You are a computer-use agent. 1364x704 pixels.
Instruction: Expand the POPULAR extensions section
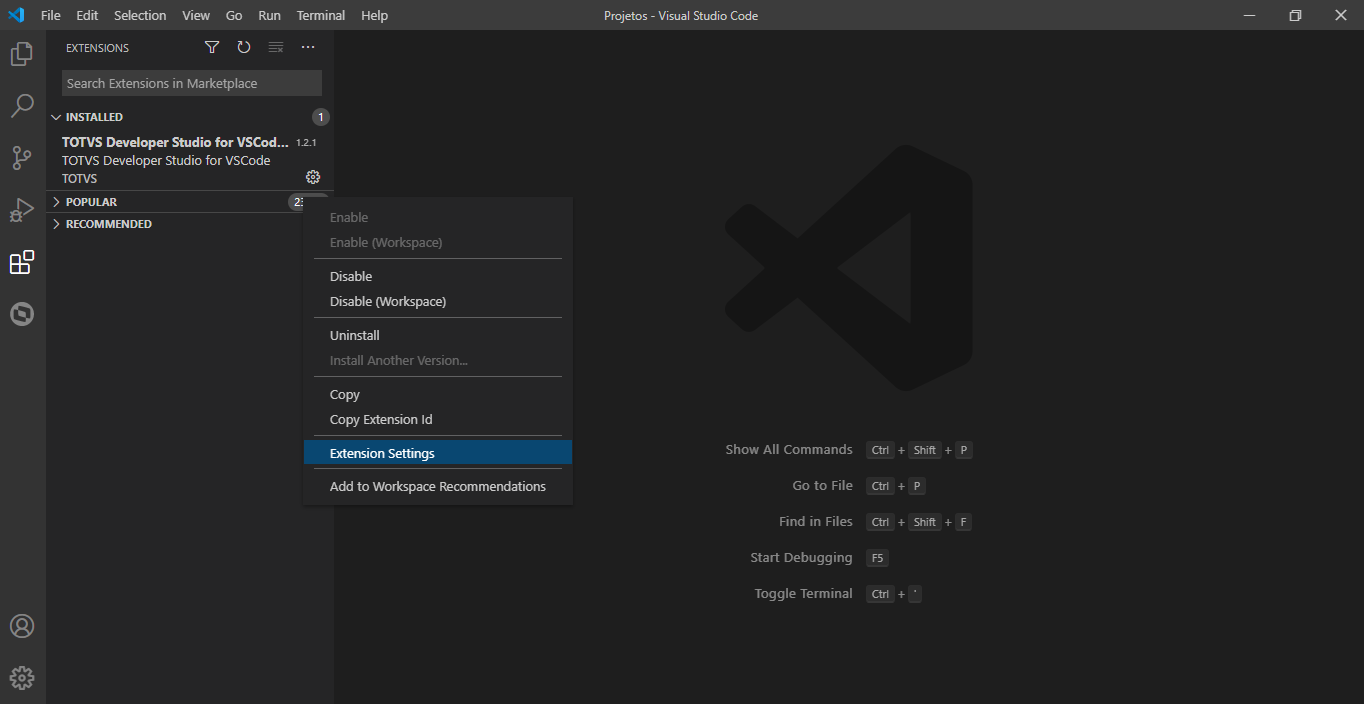pyautogui.click(x=90, y=201)
